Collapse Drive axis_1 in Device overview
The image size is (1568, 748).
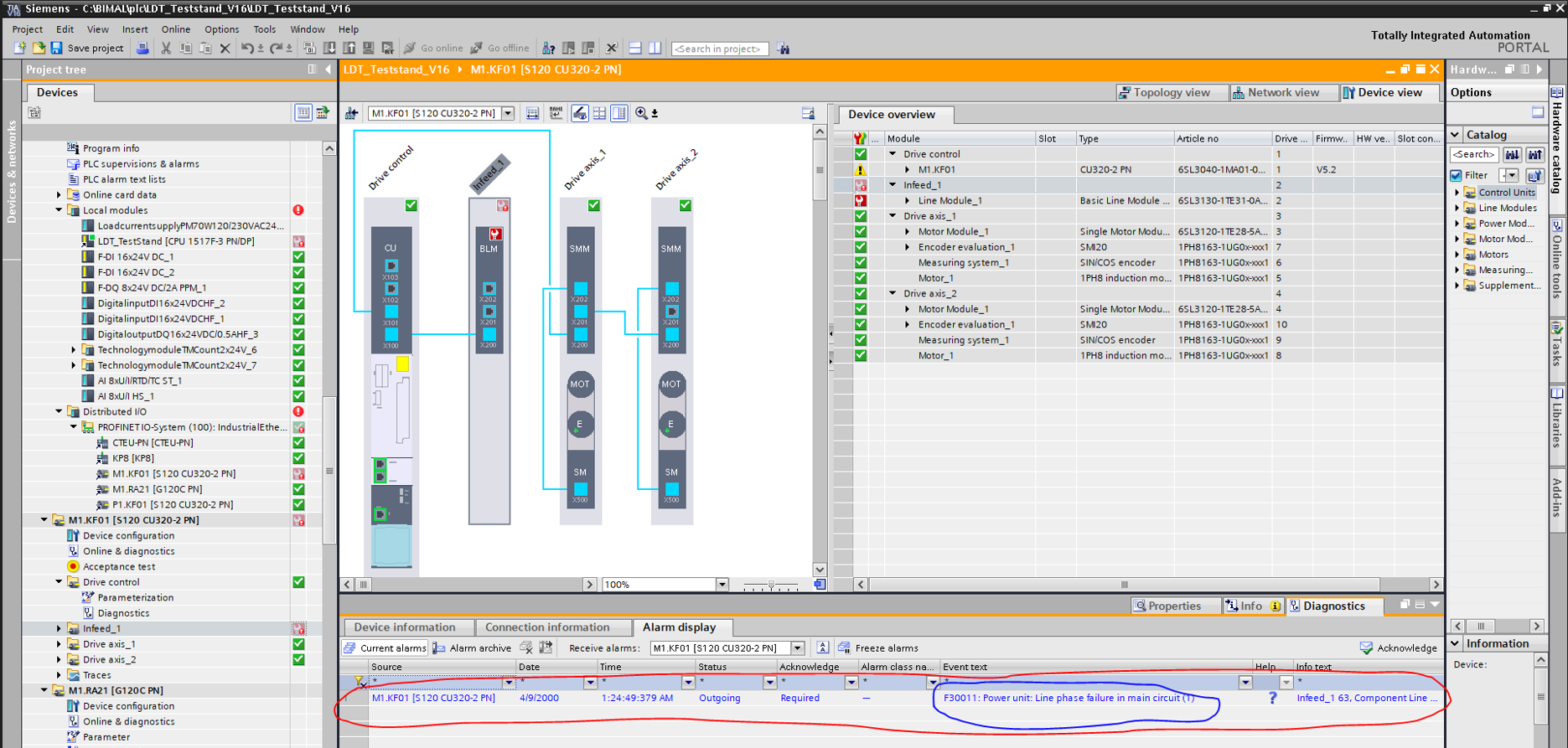point(893,216)
